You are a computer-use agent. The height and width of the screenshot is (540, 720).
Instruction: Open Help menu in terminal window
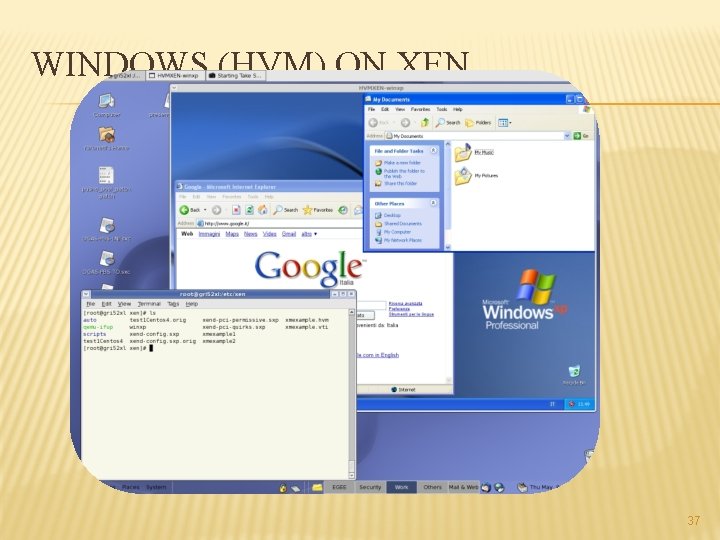pyautogui.click(x=191, y=304)
